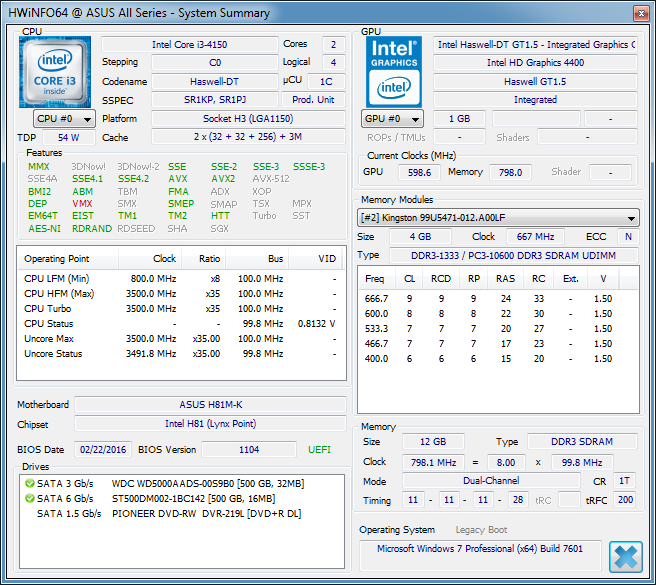This screenshot has width=656, height=585.
Task: Select the CPU Turbo row
Action: [181, 309]
